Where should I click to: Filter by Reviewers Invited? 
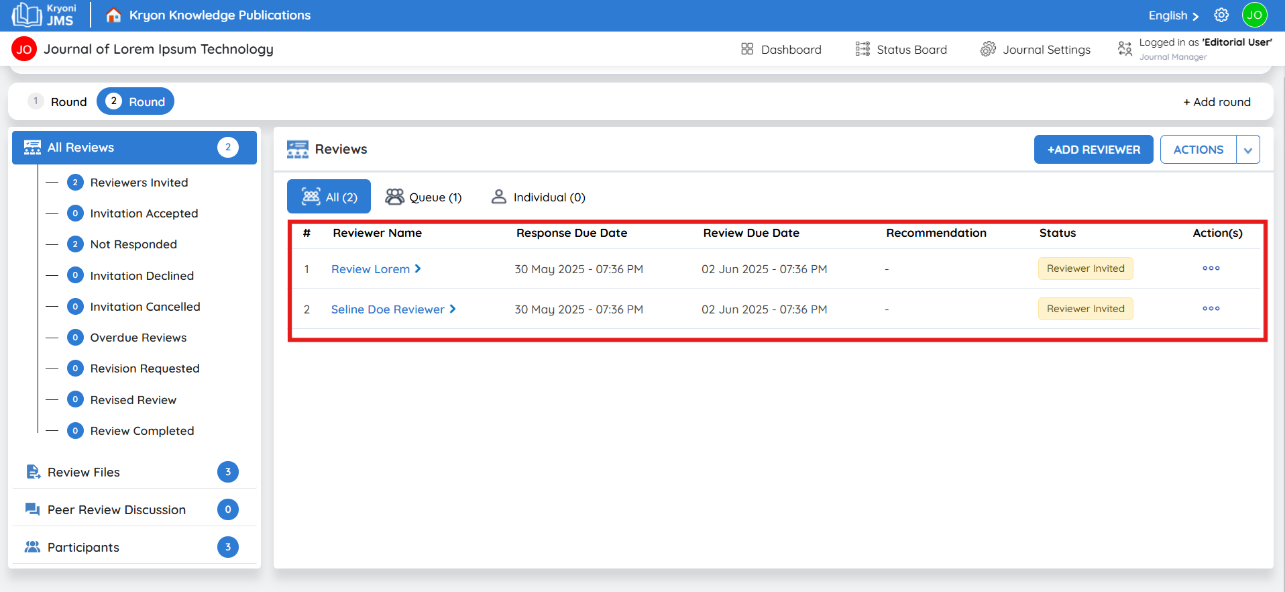(139, 182)
